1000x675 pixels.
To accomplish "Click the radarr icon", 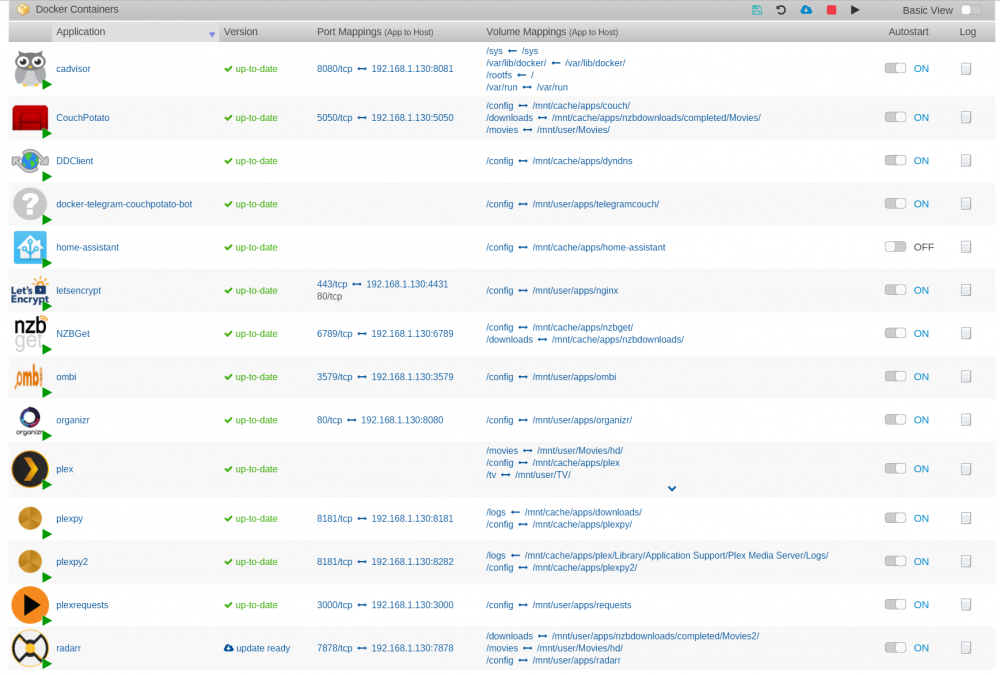I will click(30, 648).
